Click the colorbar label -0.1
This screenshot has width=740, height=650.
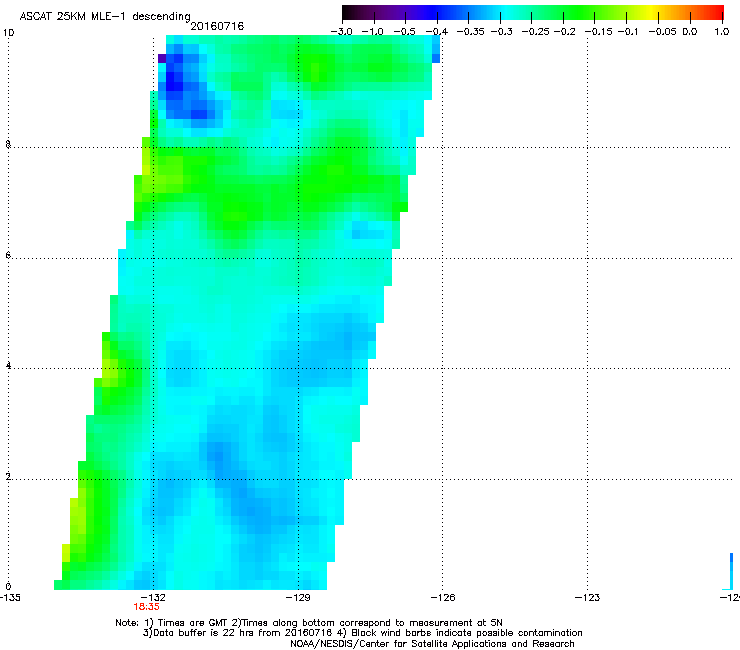coord(628,32)
